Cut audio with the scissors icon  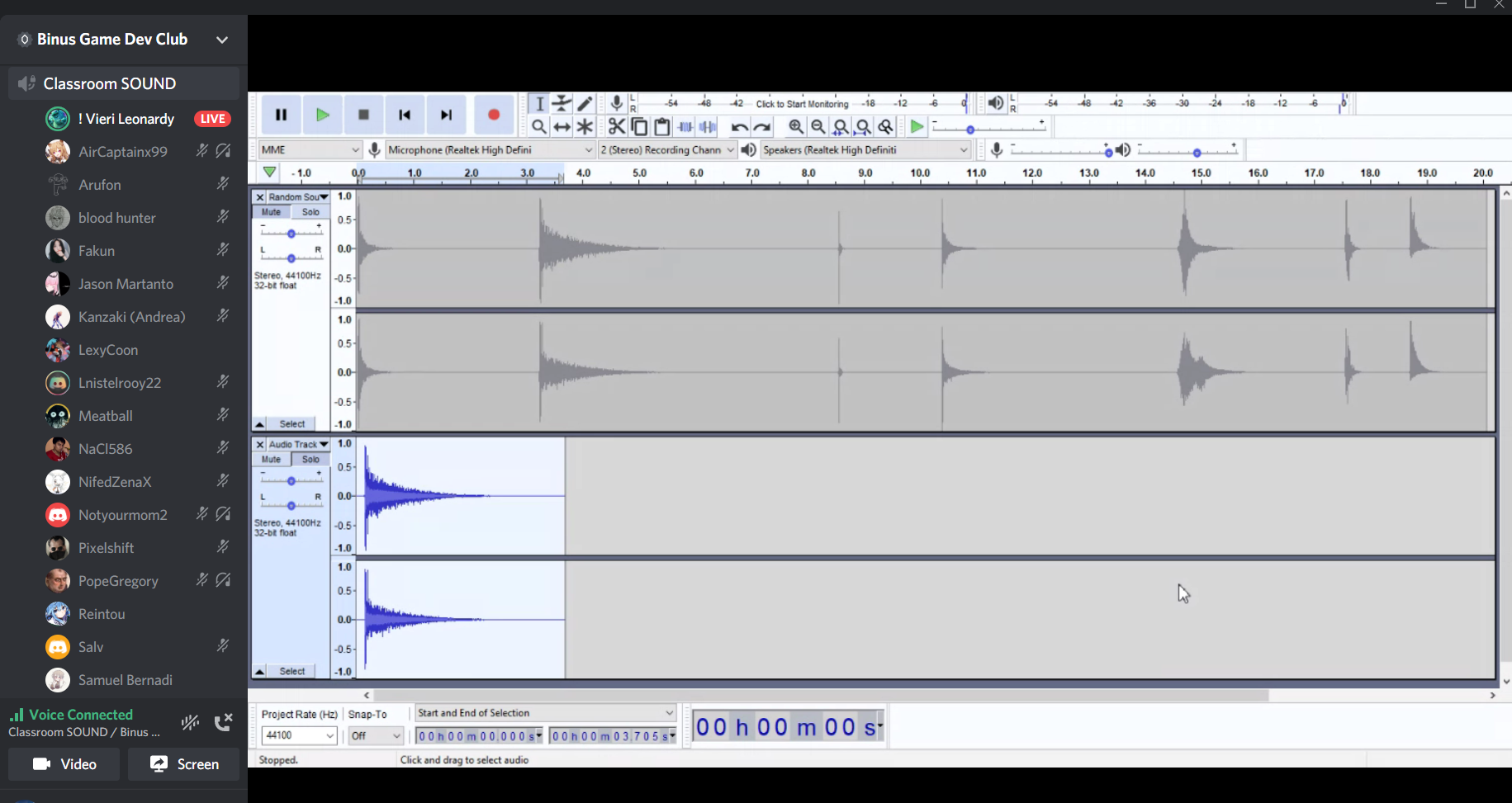[617, 126]
